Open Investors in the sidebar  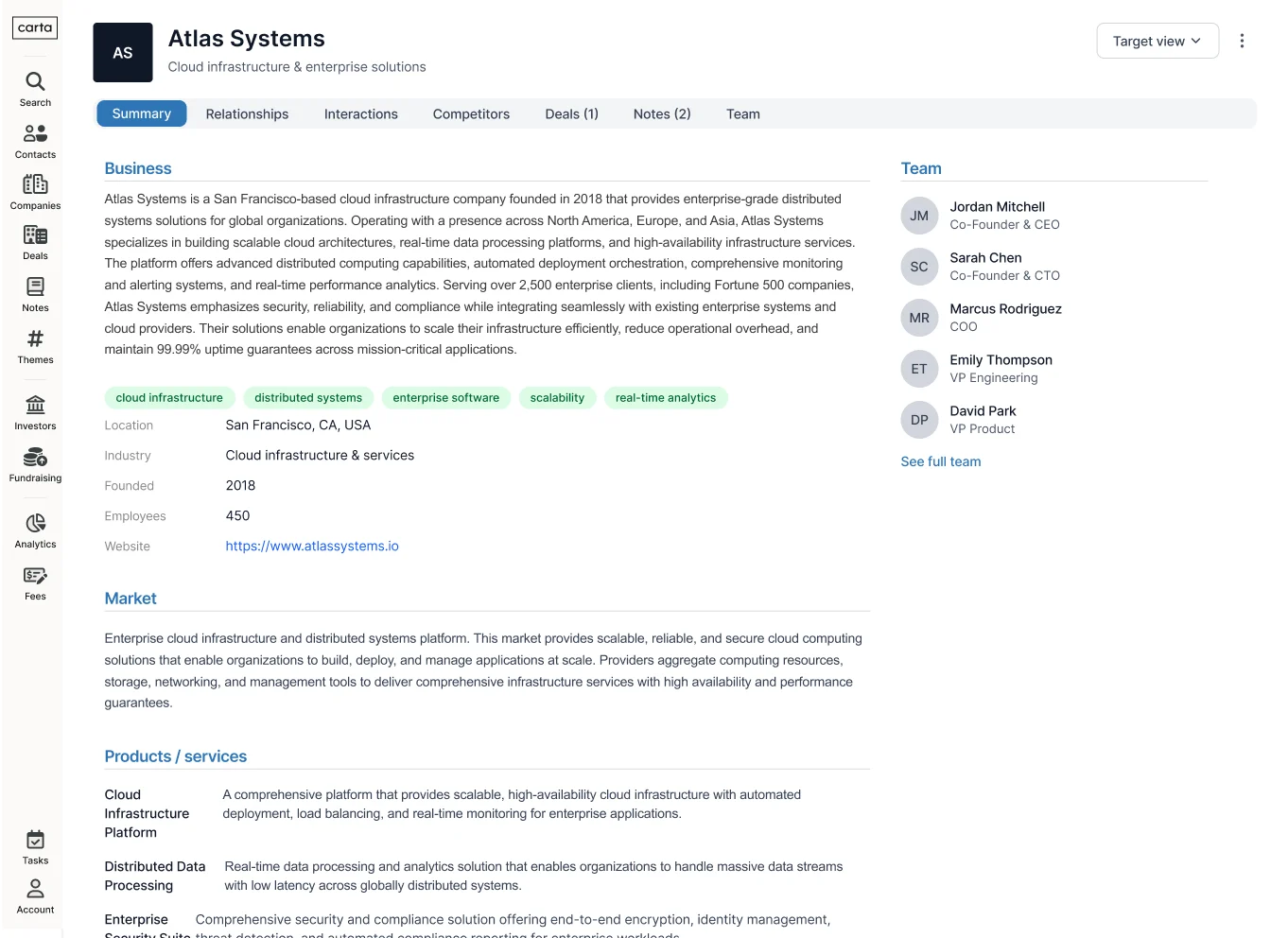click(x=35, y=412)
